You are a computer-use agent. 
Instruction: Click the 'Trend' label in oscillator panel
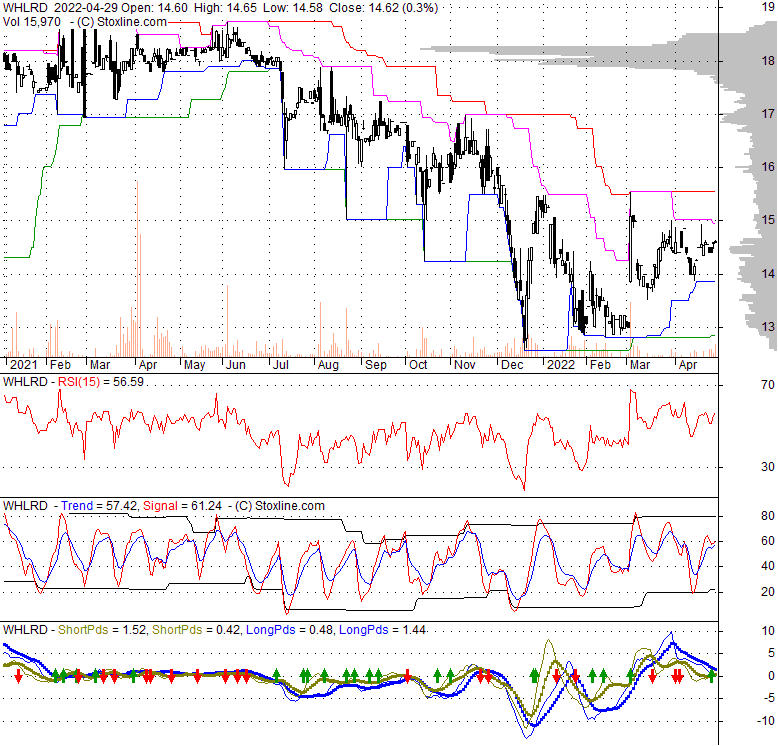tap(77, 506)
